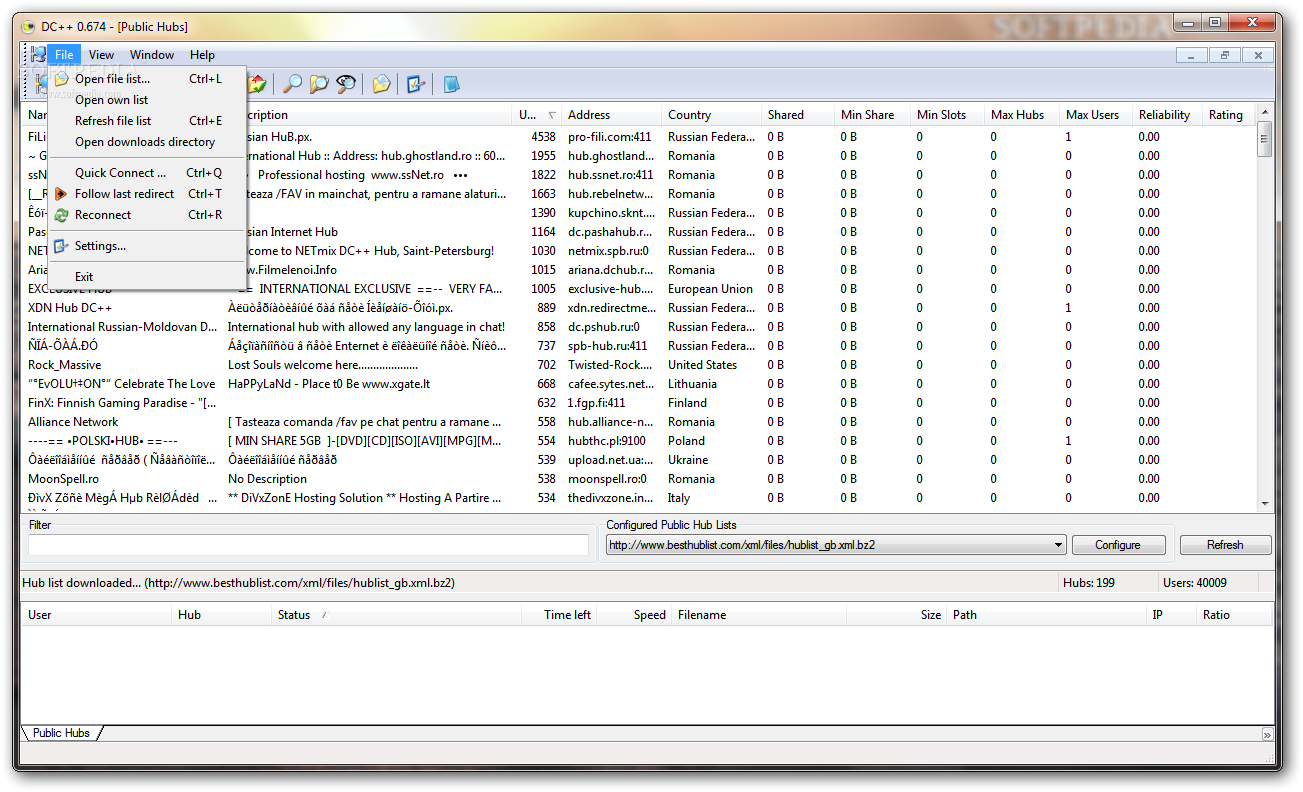The height and width of the screenshot is (792, 1303).
Task: Open the Finished Uploads toolbar icon
Action: [x=258, y=84]
